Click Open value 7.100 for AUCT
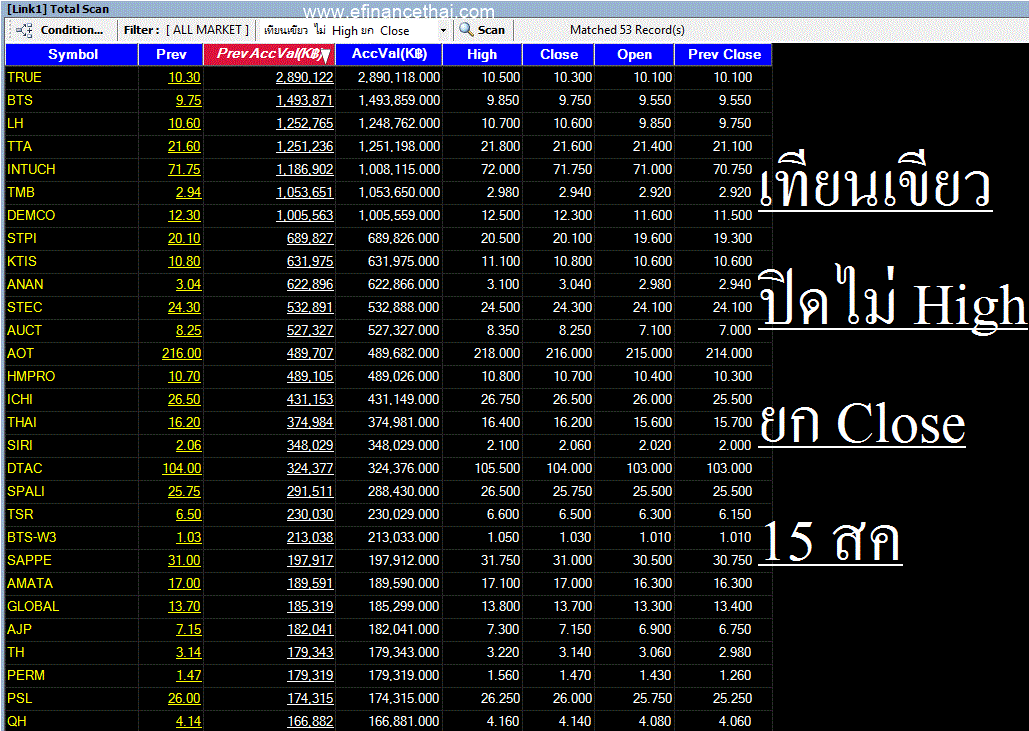Viewport: 1029px width, 731px height. click(655, 330)
